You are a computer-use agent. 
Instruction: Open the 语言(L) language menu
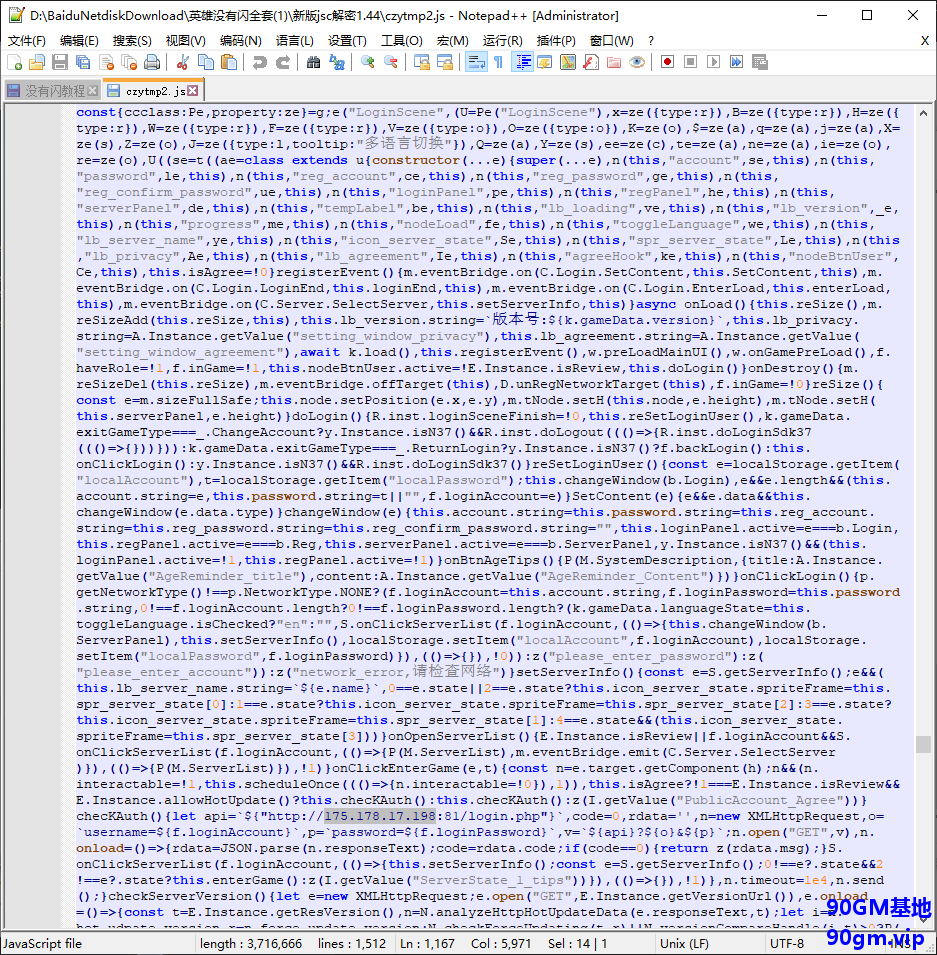[295, 41]
